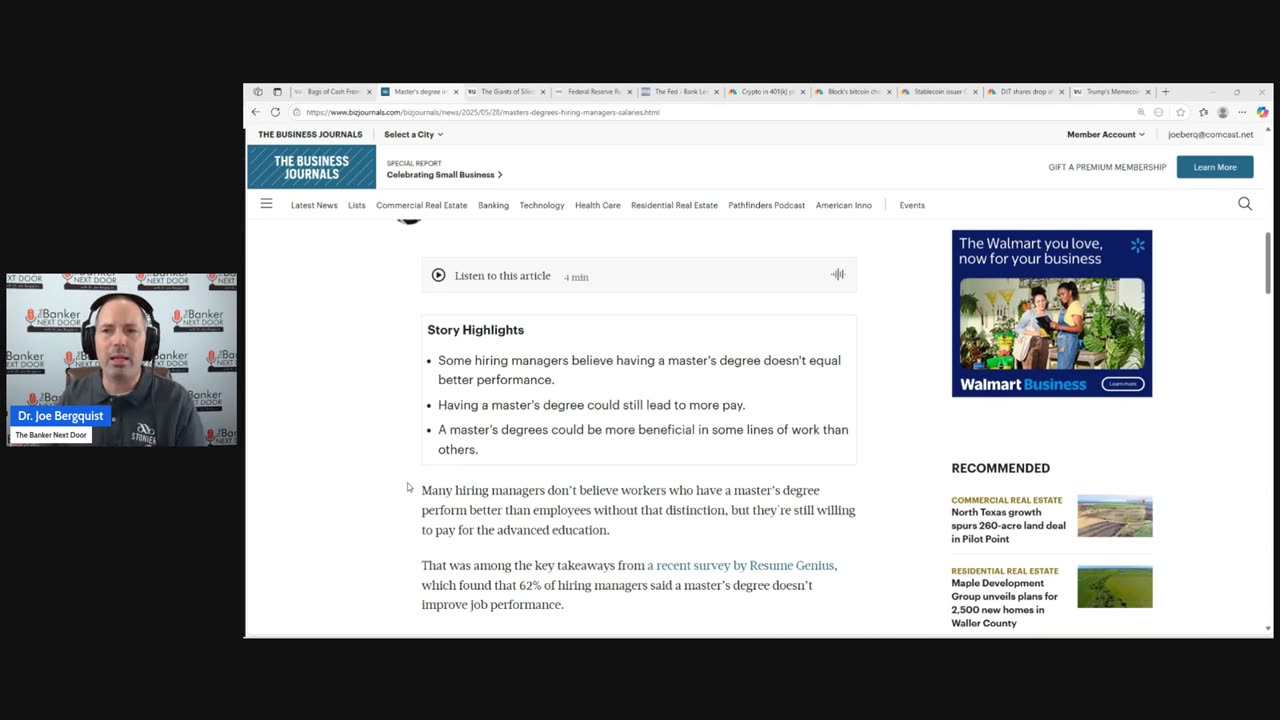The width and height of the screenshot is (1280, 720).
Task: Open North Texas growth article
Action: [1008, 526]
